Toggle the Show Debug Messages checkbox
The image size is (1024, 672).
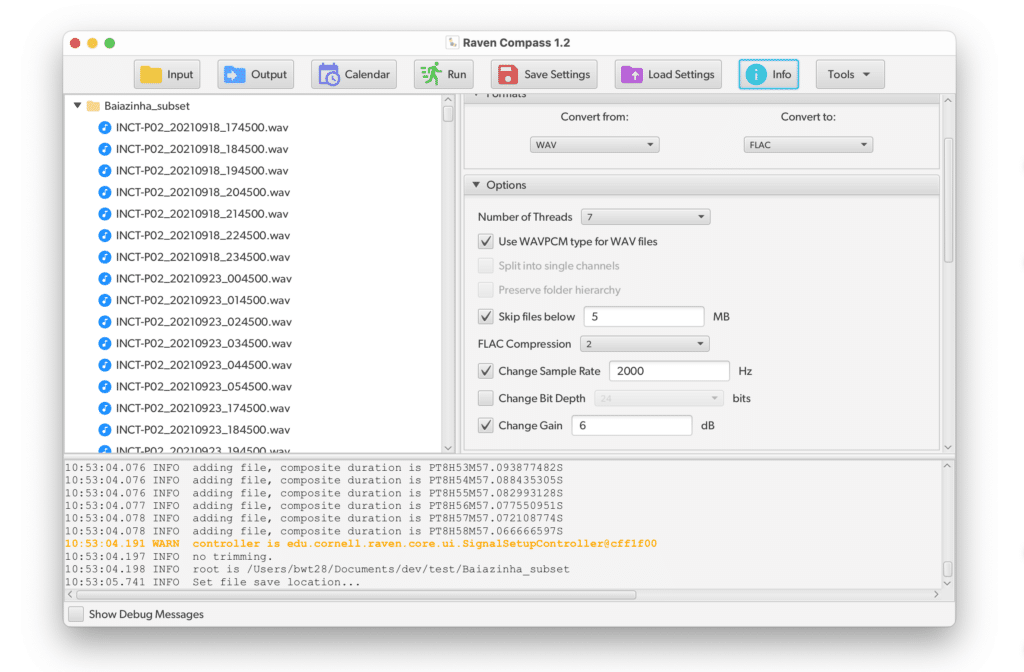(75, 614)
